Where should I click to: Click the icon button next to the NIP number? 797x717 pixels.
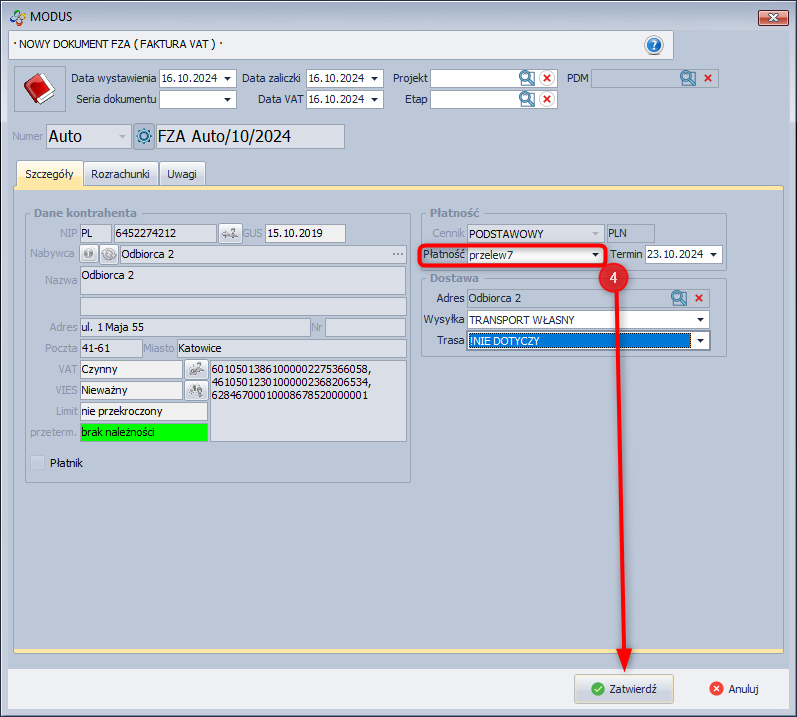(230, 233)
